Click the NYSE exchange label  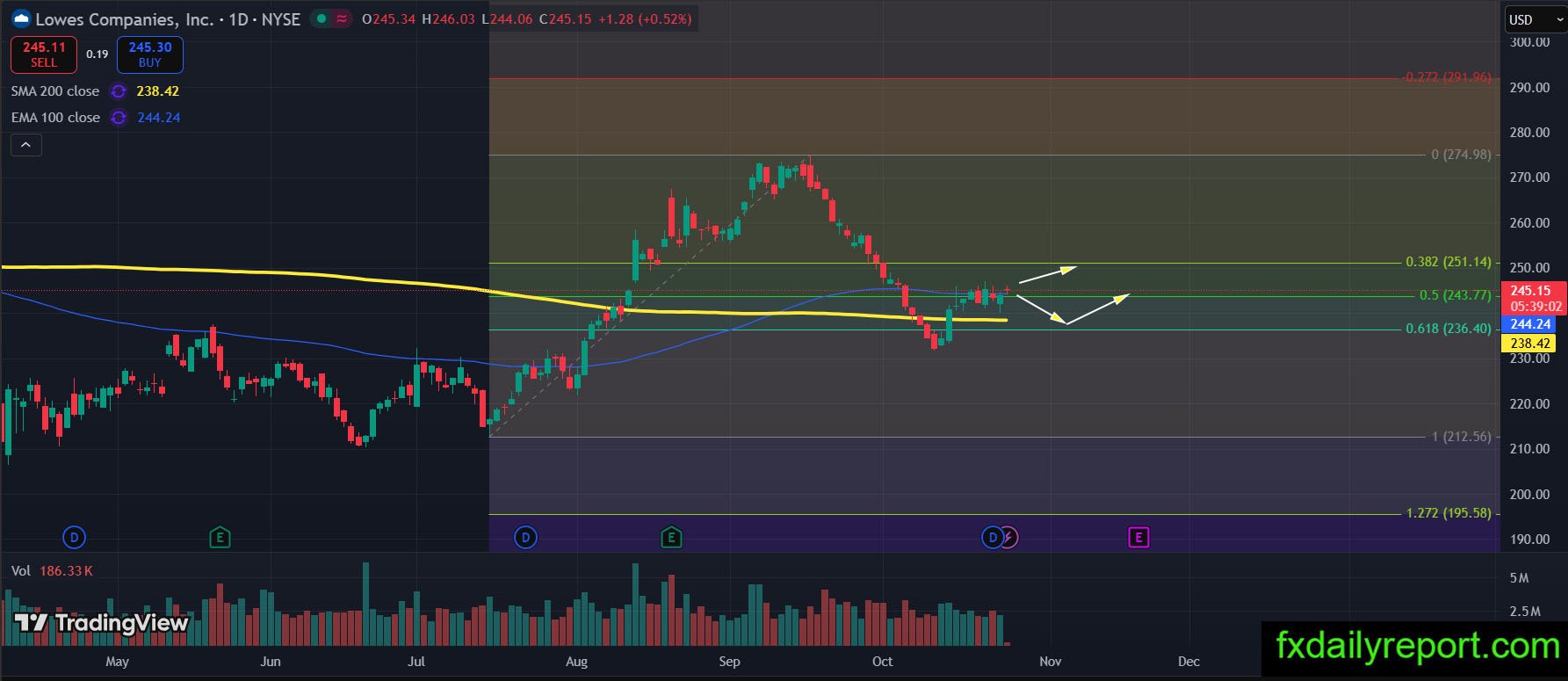[x=281, y=18]
